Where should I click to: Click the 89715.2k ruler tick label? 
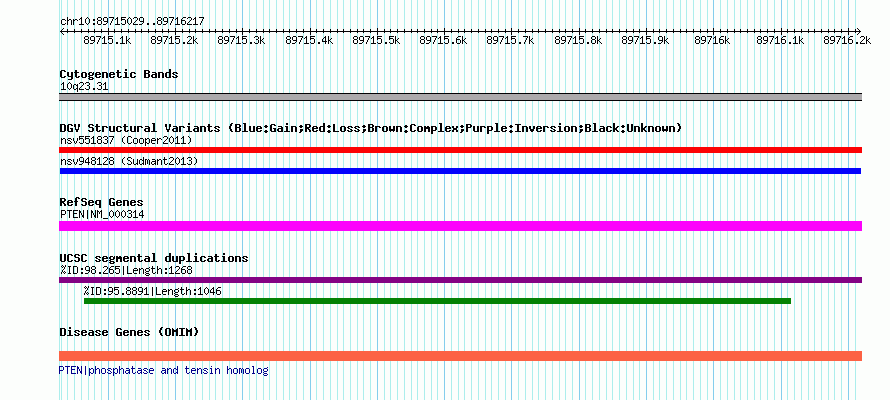click(174, 40)
